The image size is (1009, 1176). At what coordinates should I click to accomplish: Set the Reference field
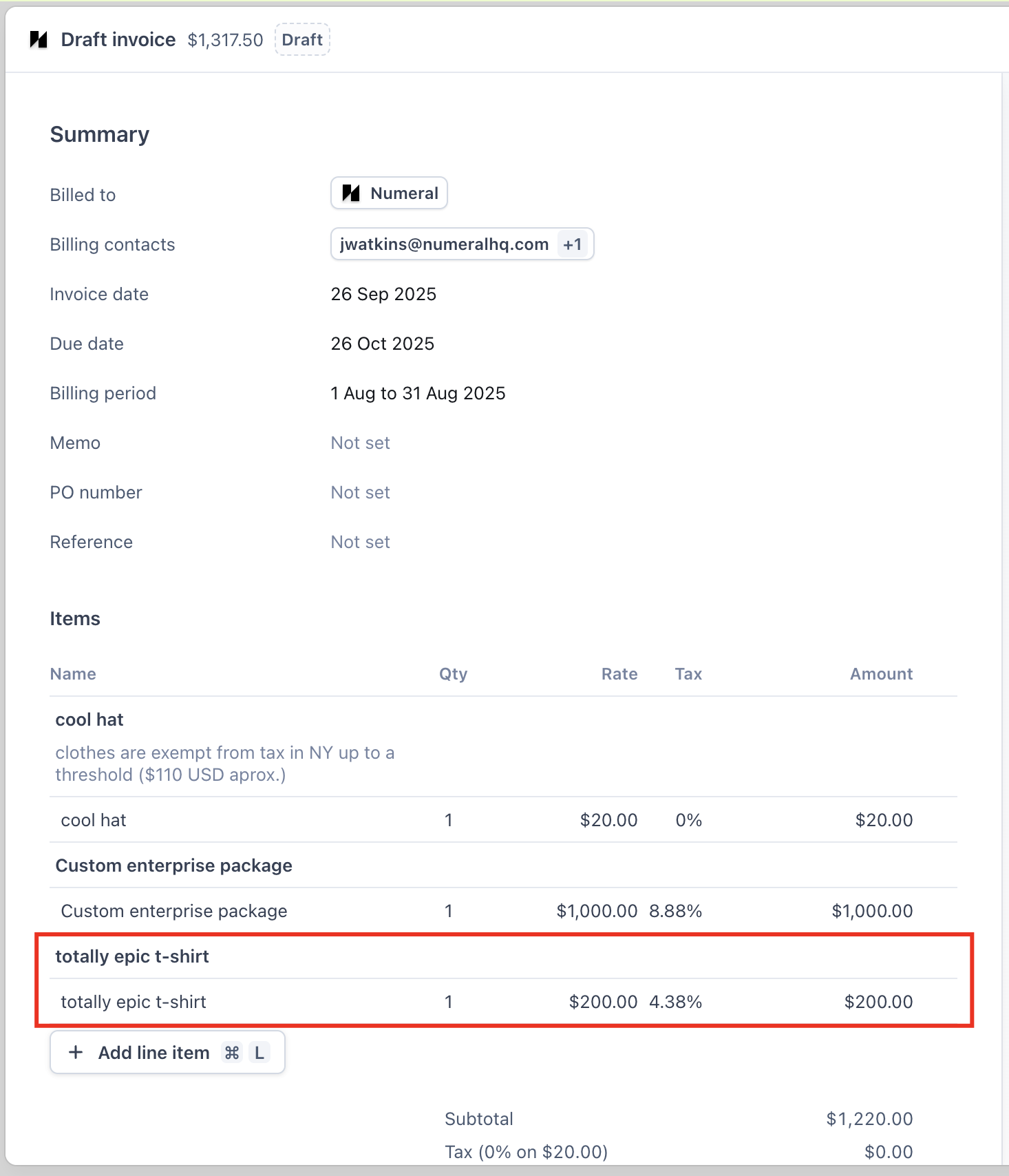[360, 542]
